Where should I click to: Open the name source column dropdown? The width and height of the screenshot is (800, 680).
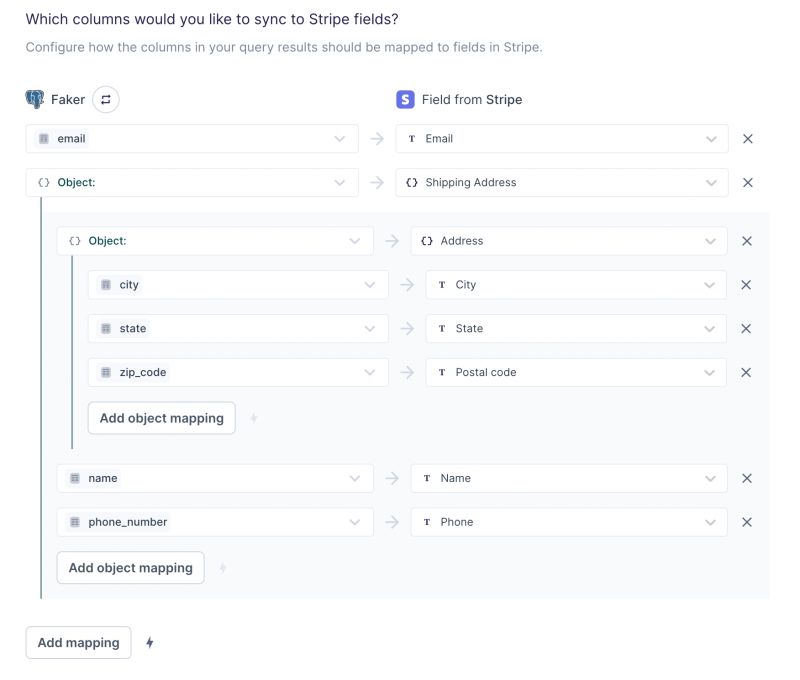[215, 478]
